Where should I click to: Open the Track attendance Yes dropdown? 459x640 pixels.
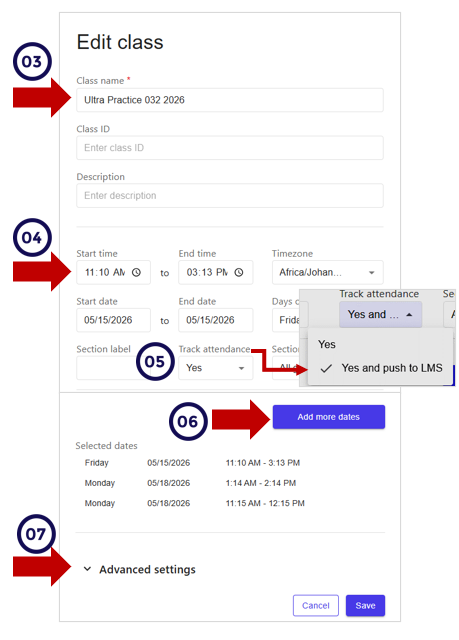coord(215,368)
